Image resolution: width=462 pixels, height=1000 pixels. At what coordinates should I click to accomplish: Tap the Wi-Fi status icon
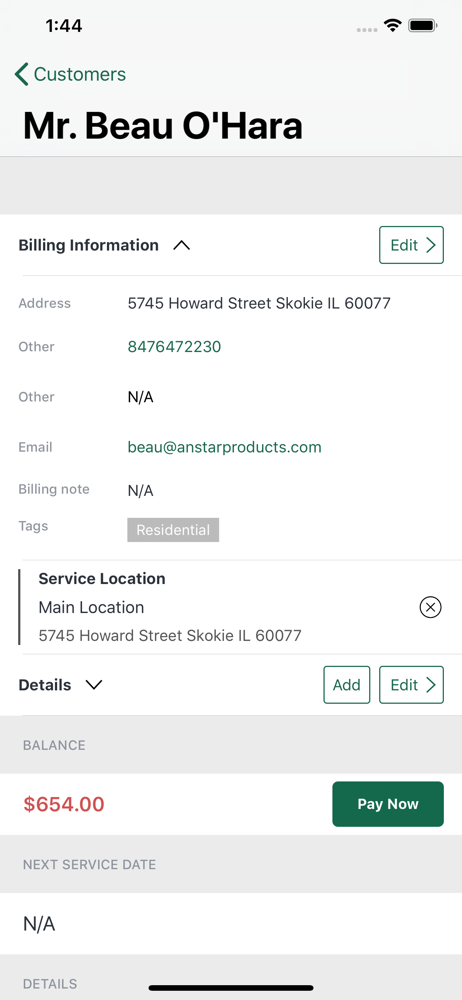coord(392,26)
